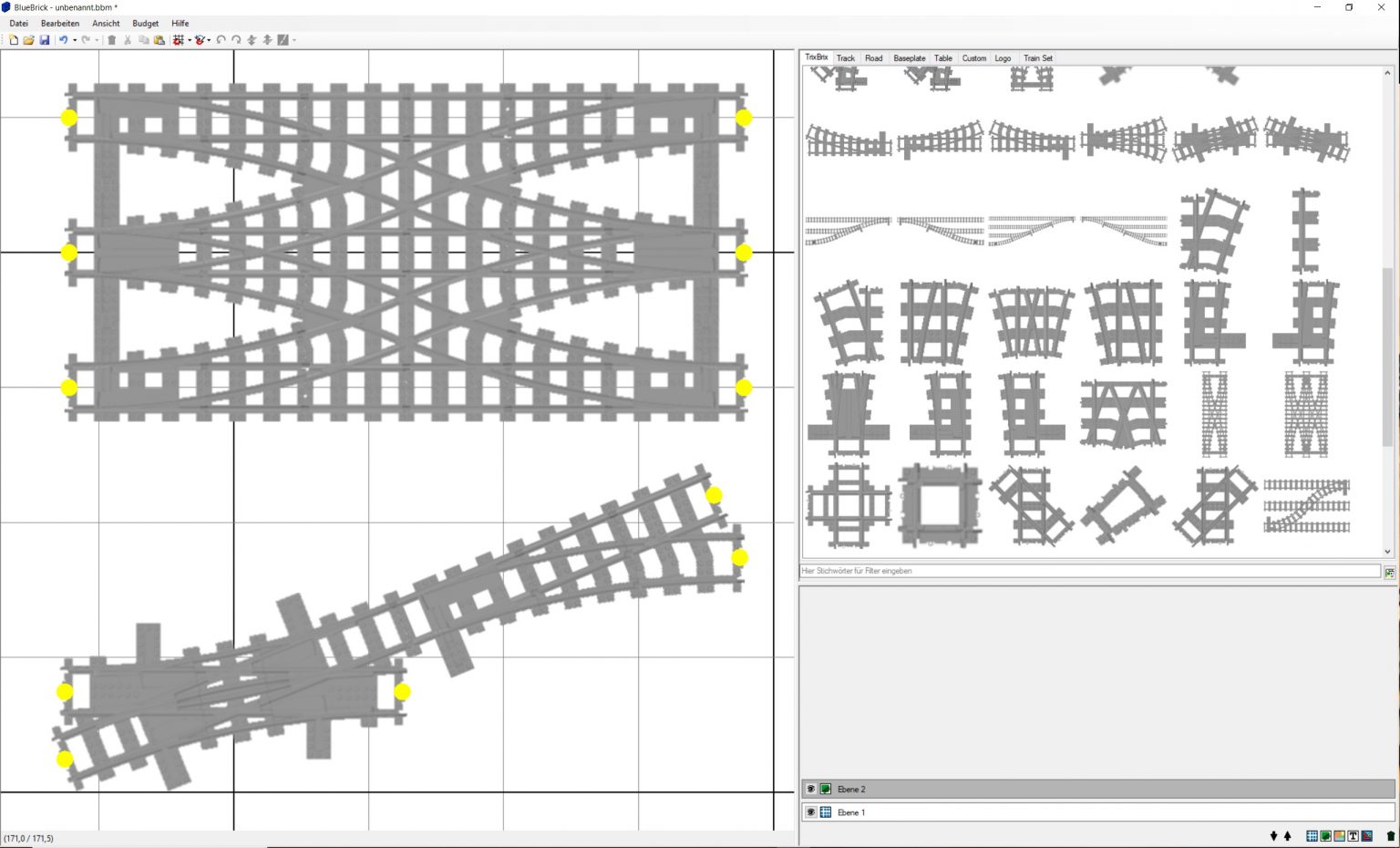The image size is (1400, 848).
Task: Rotate selection counterclockwise
Action: point(221,40)
